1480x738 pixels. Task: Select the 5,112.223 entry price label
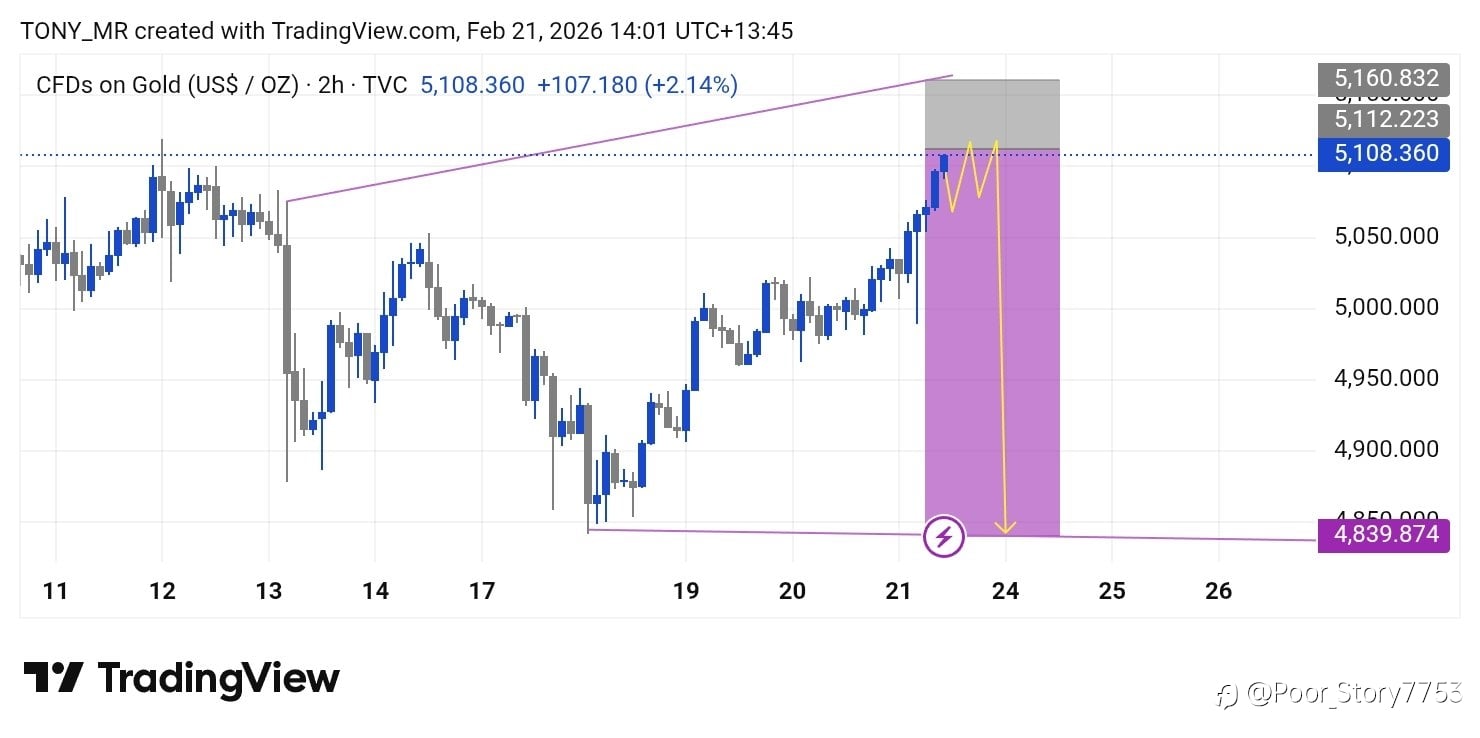click(x=1383, y=120)
